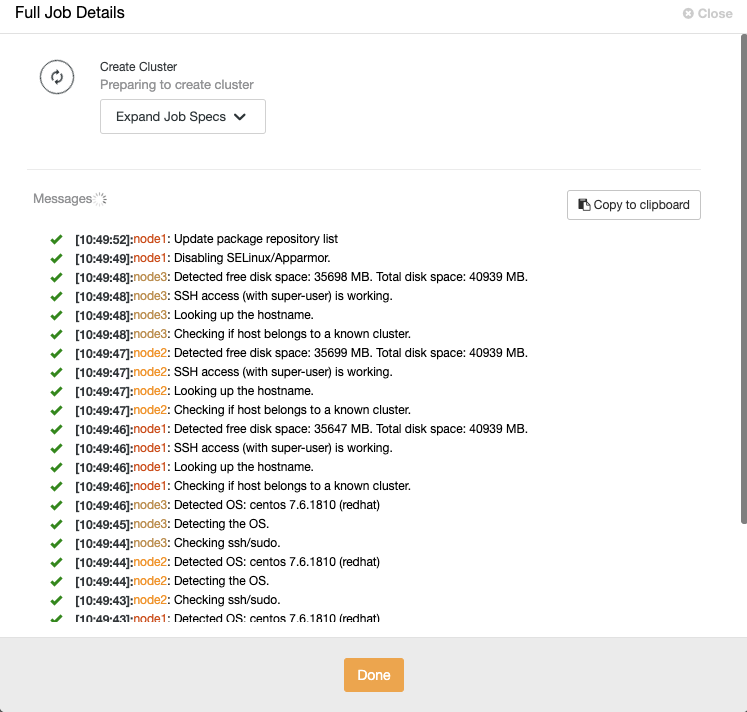This screenshot has height=712, width=747.
Task: Click the checkmark beside Update package repository list
Action: (56, 239)
